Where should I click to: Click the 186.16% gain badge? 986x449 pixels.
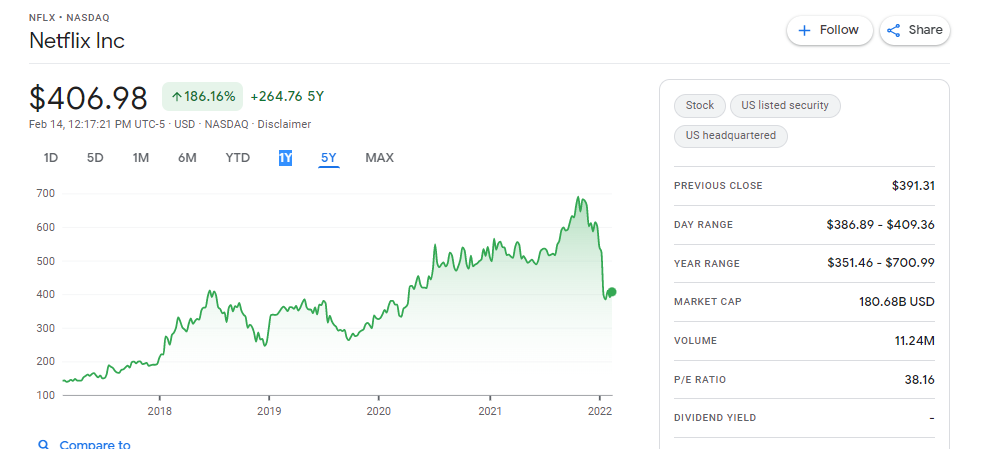202,97
